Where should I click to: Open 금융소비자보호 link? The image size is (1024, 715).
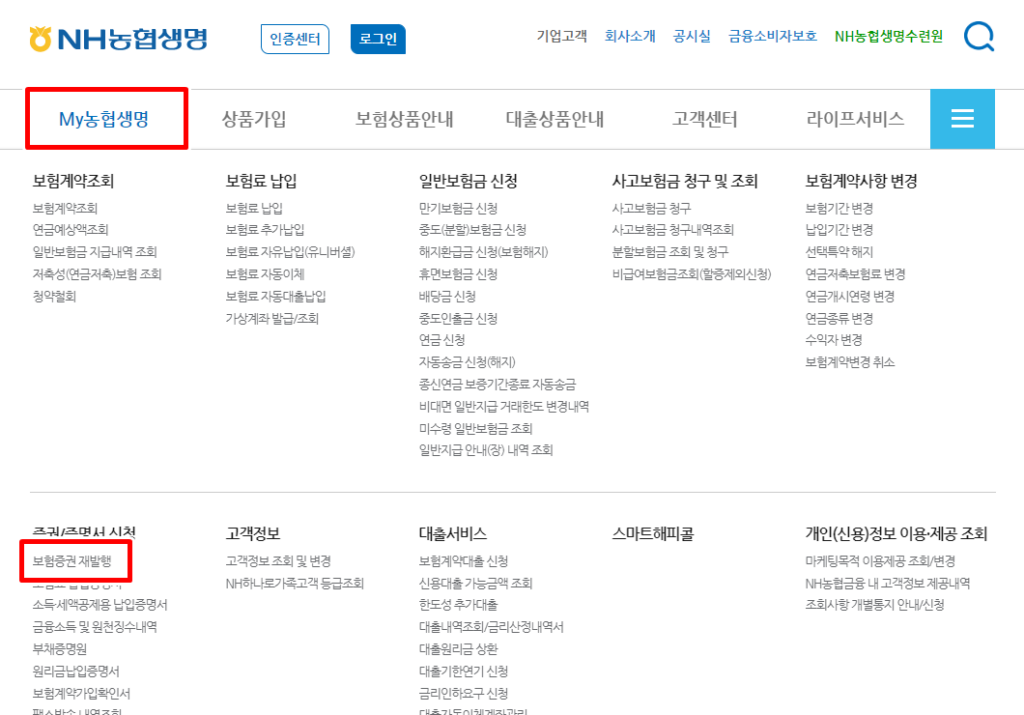773,36
